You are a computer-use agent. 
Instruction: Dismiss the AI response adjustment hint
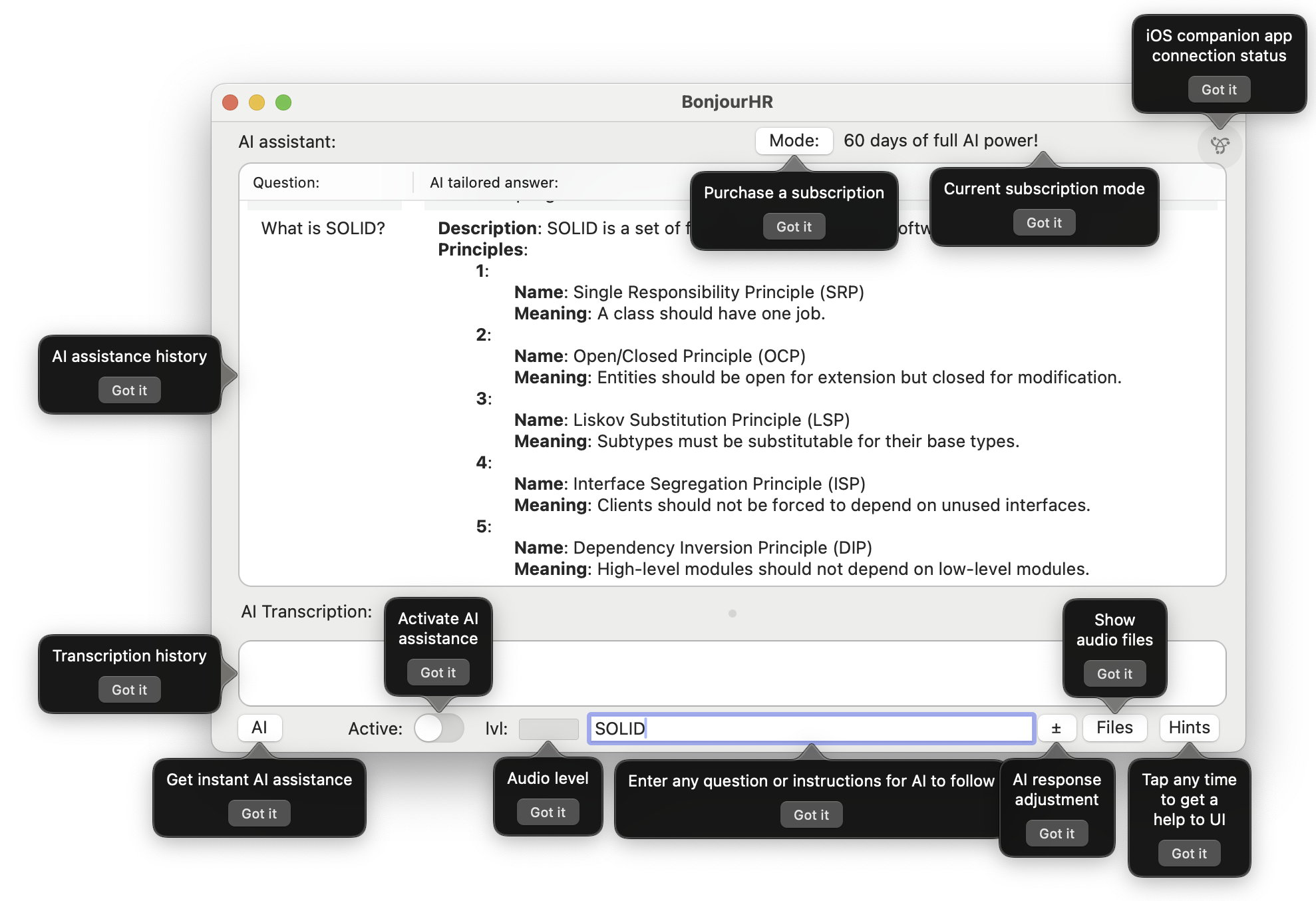1057,832
